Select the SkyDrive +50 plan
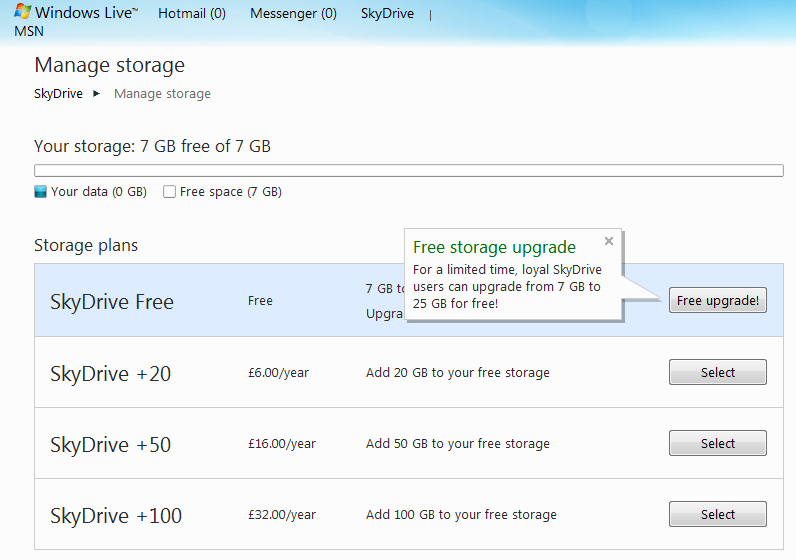Viewport: 796px width, 560px height. tap(718, 443)
